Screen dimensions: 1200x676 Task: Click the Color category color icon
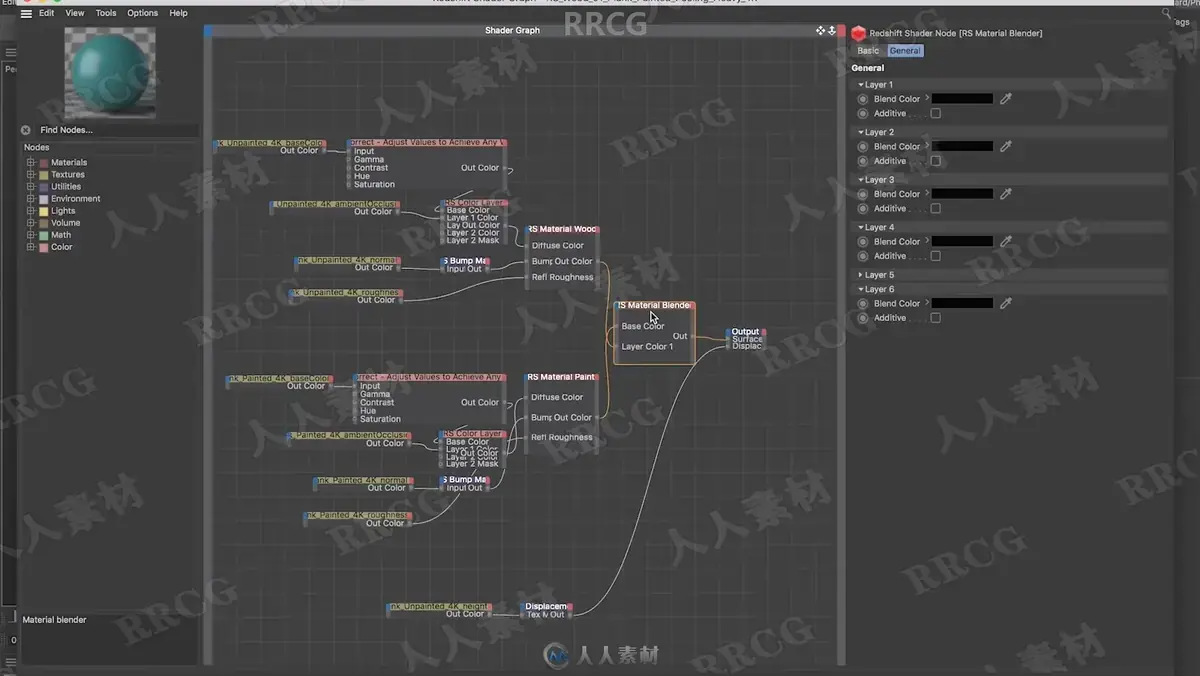44,247
